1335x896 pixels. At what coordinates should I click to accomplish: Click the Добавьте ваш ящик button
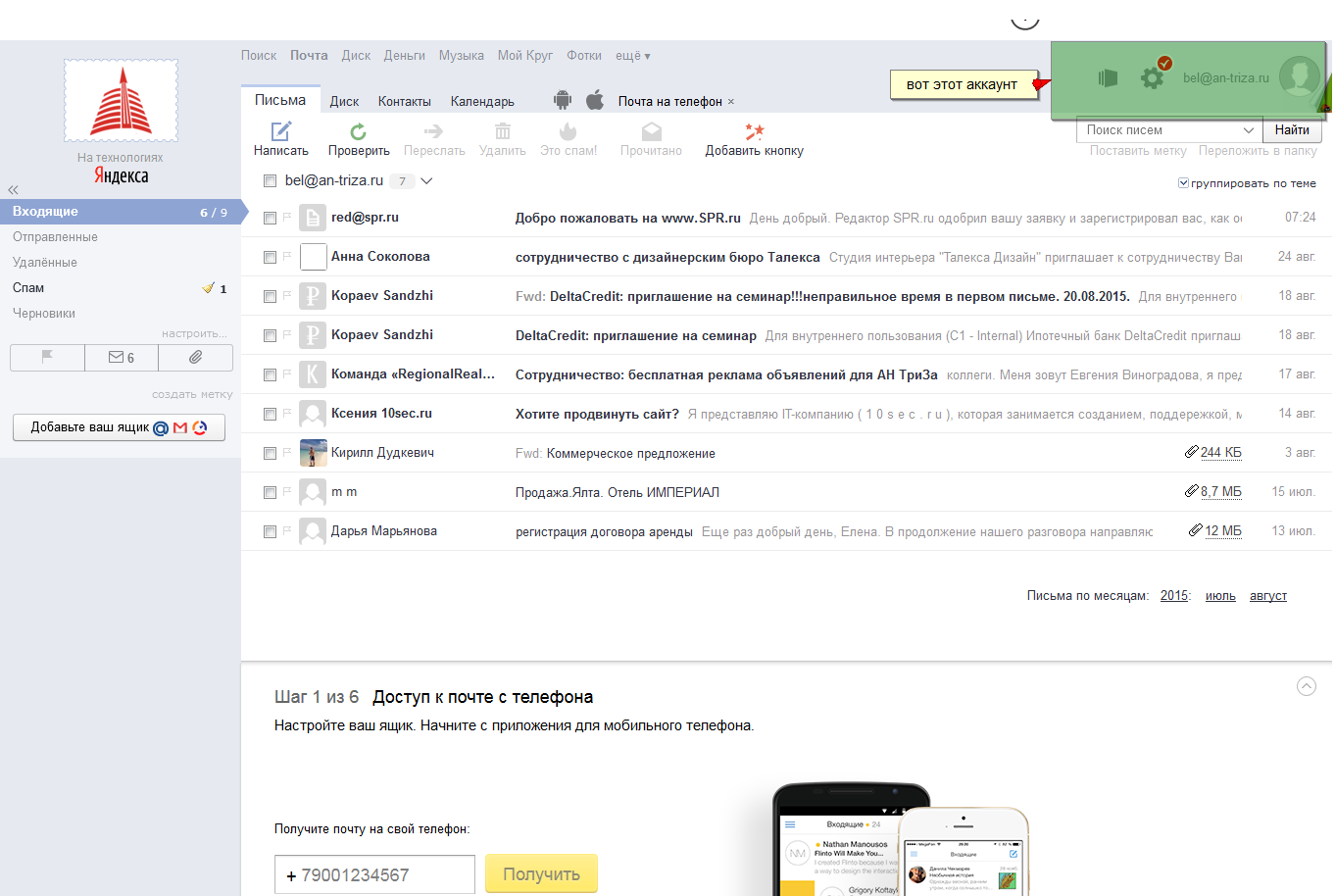point(119,427)
